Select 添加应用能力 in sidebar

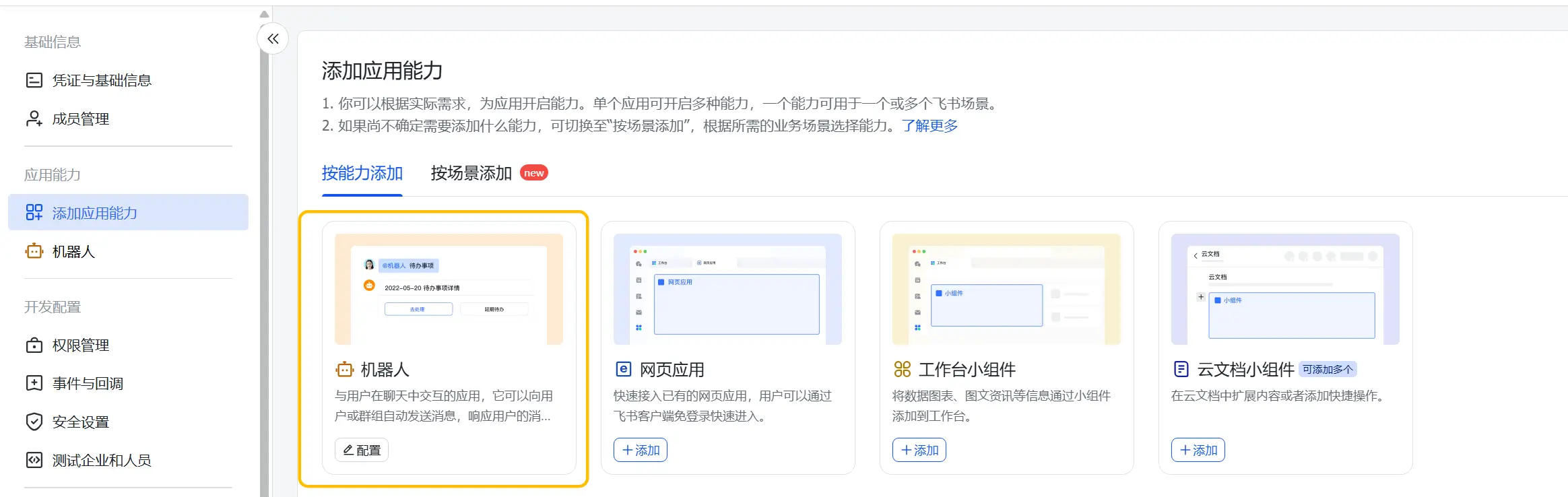pyautogui.click(x=128, y=212)
